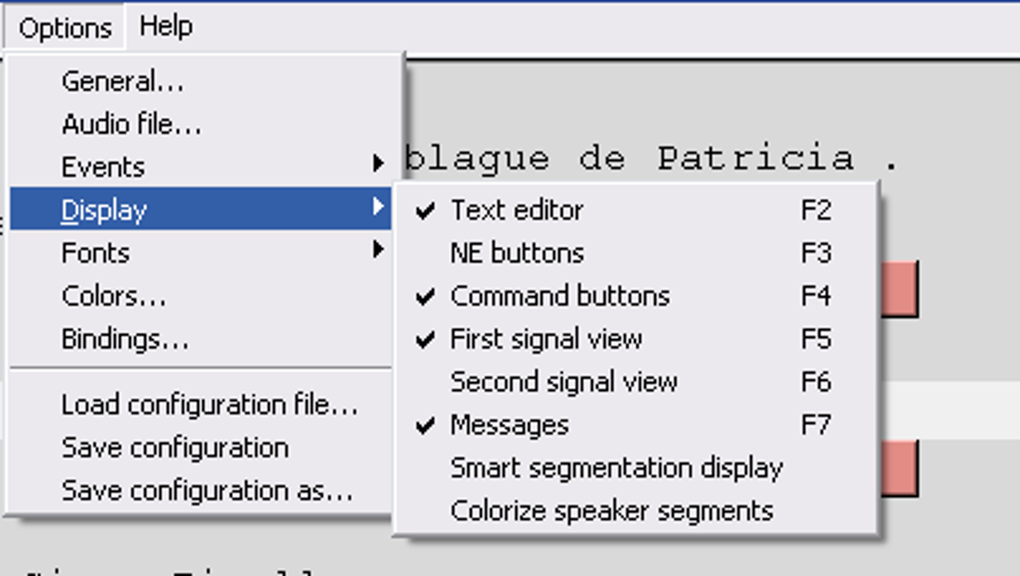Enable Smart segmentation display
Viewport: 1020px width, 576px height.
pyautogui.click(x=616, y=468)
